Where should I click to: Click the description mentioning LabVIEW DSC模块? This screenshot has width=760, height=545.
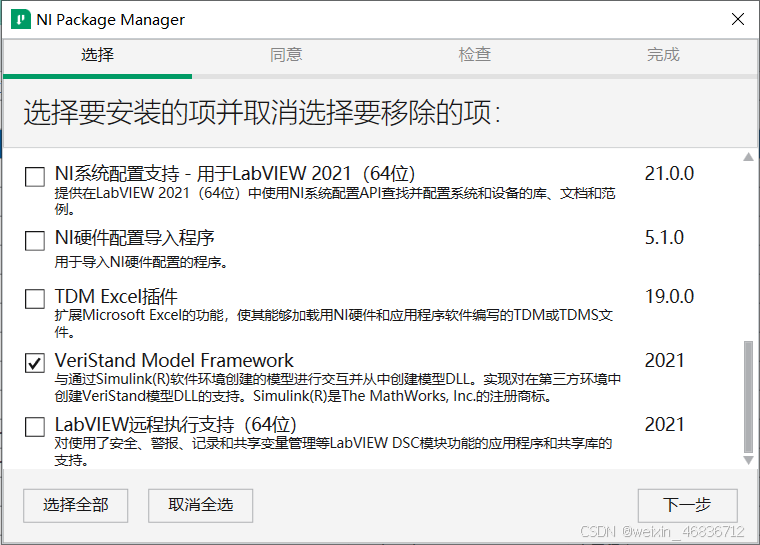pyautogui.click(x=333, y=451)
